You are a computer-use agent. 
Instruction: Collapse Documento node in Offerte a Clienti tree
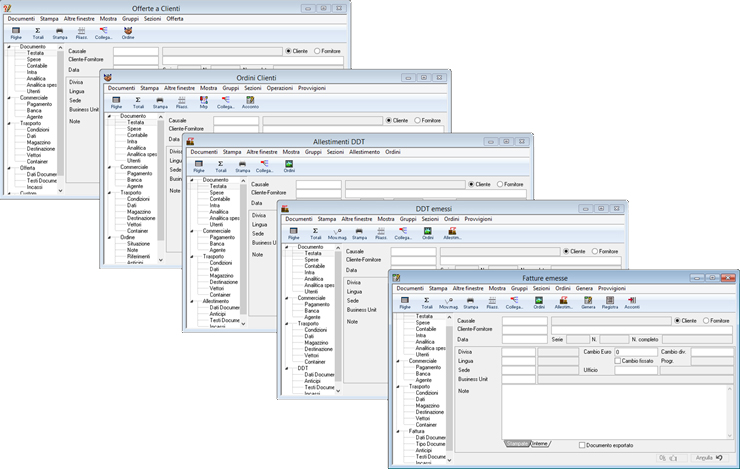click(x=9, y=47)
